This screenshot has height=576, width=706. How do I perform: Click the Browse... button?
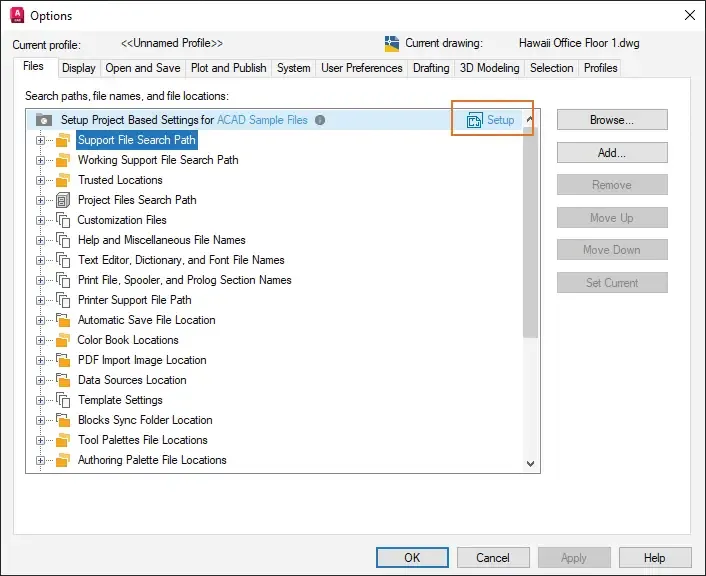(x=612, y=120)
